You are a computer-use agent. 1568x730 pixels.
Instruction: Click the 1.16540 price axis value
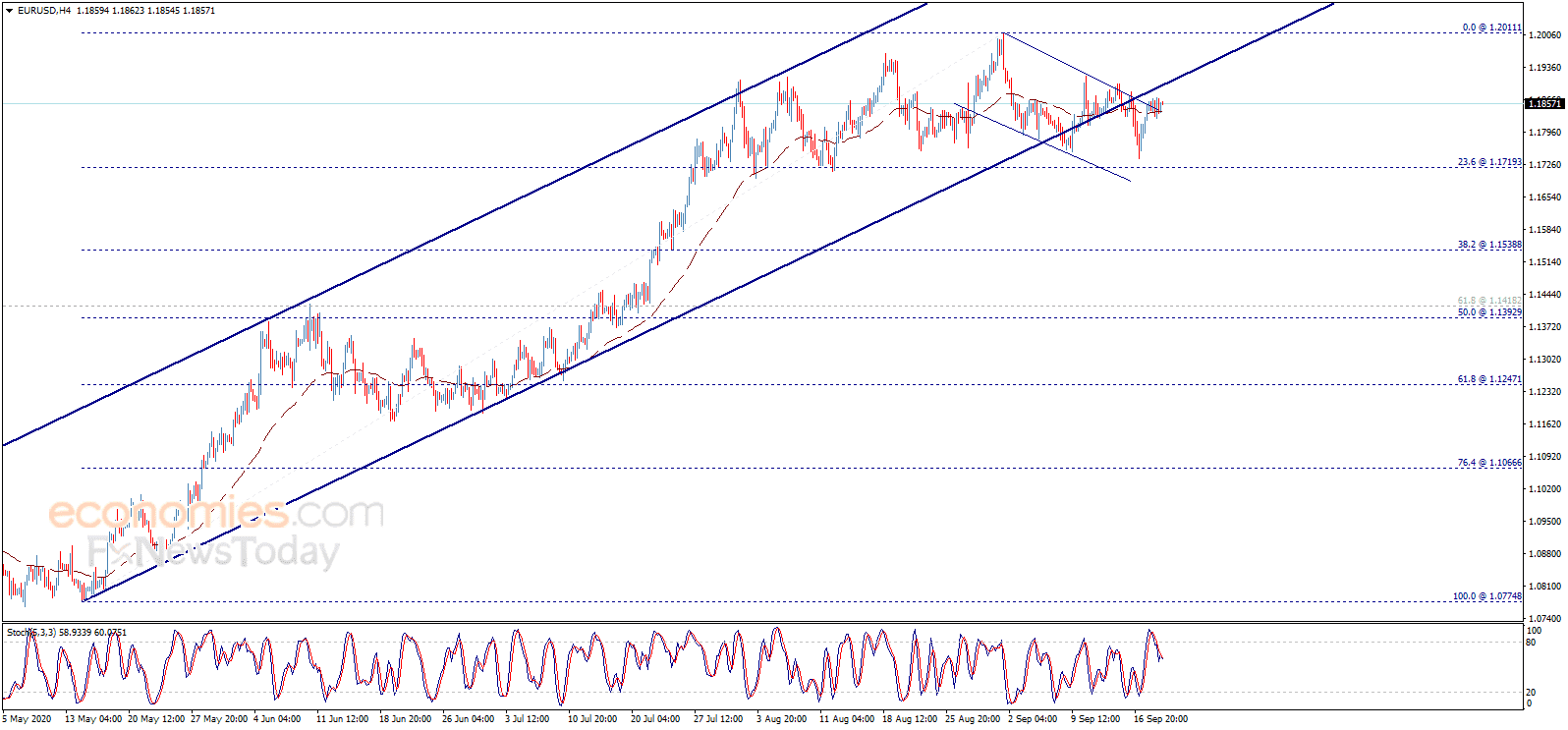click(1545, 197)
